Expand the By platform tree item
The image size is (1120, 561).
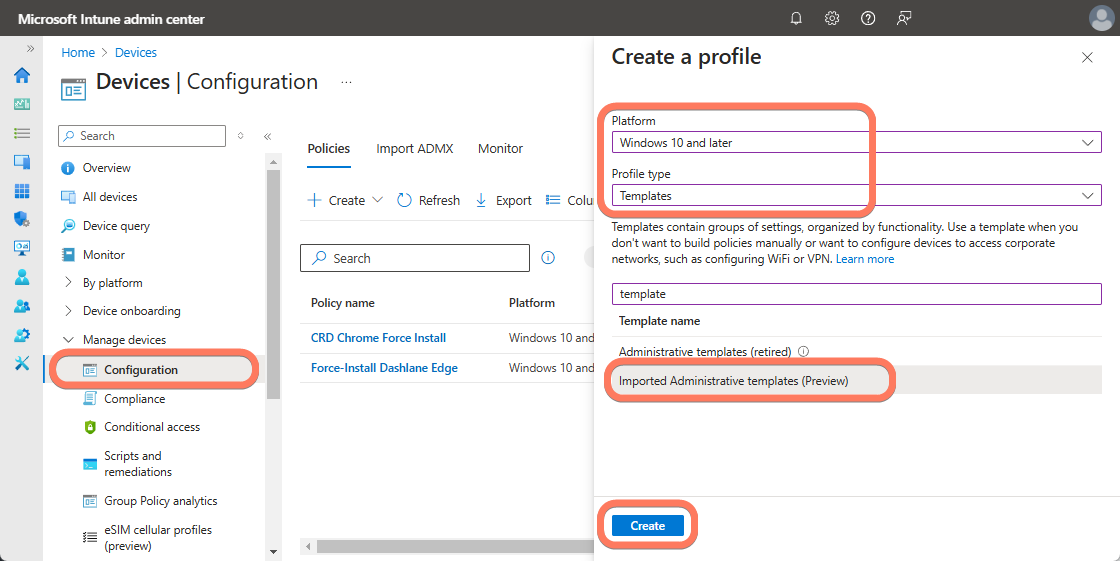[x=69, y=283]
